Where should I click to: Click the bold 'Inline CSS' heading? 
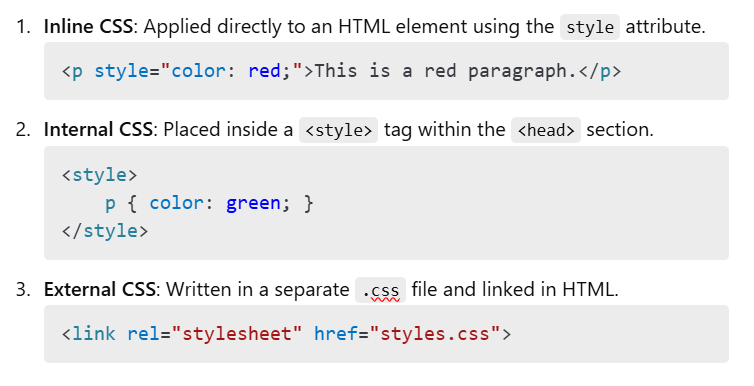[x=88, y=26]
